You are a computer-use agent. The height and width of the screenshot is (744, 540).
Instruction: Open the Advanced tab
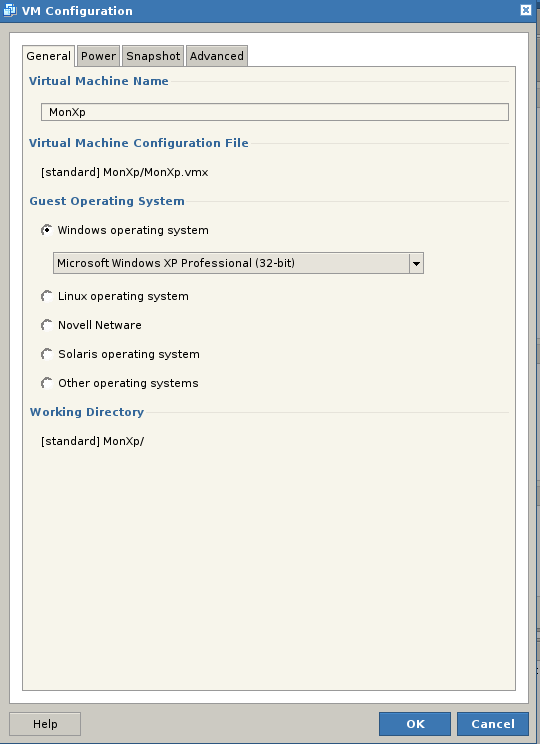click(217, 56)
